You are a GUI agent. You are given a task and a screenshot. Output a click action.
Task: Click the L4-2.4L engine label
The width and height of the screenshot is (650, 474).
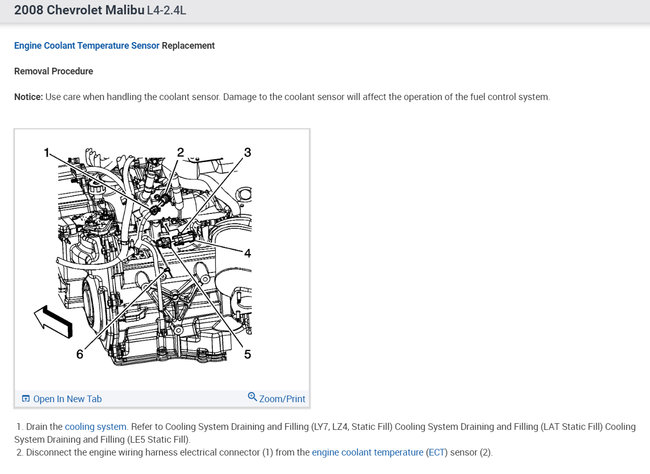pos(167,10)
